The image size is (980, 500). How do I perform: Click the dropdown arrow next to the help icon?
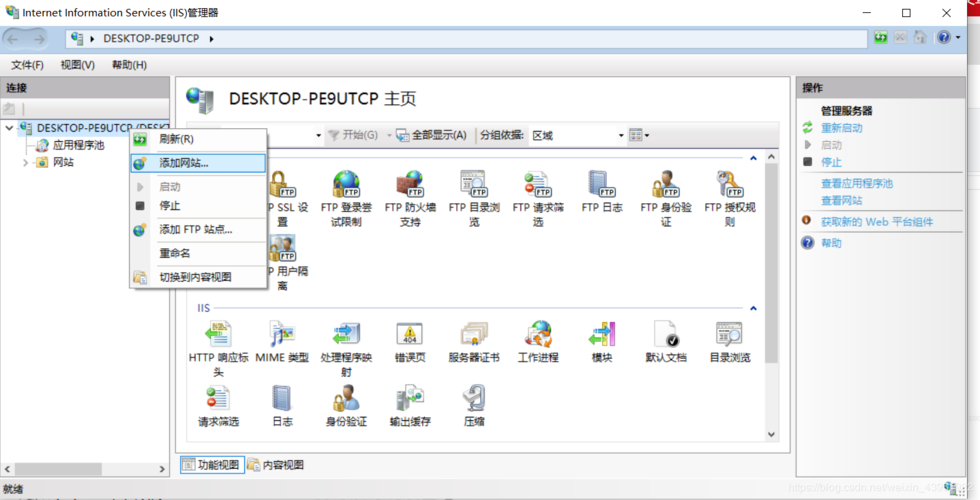(958, 38)
